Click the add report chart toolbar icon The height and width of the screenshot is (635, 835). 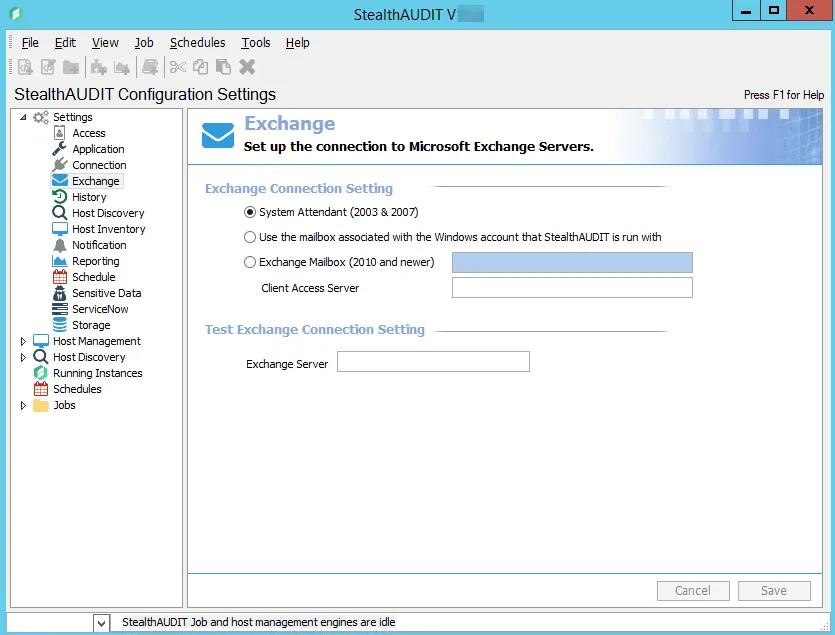122,67
